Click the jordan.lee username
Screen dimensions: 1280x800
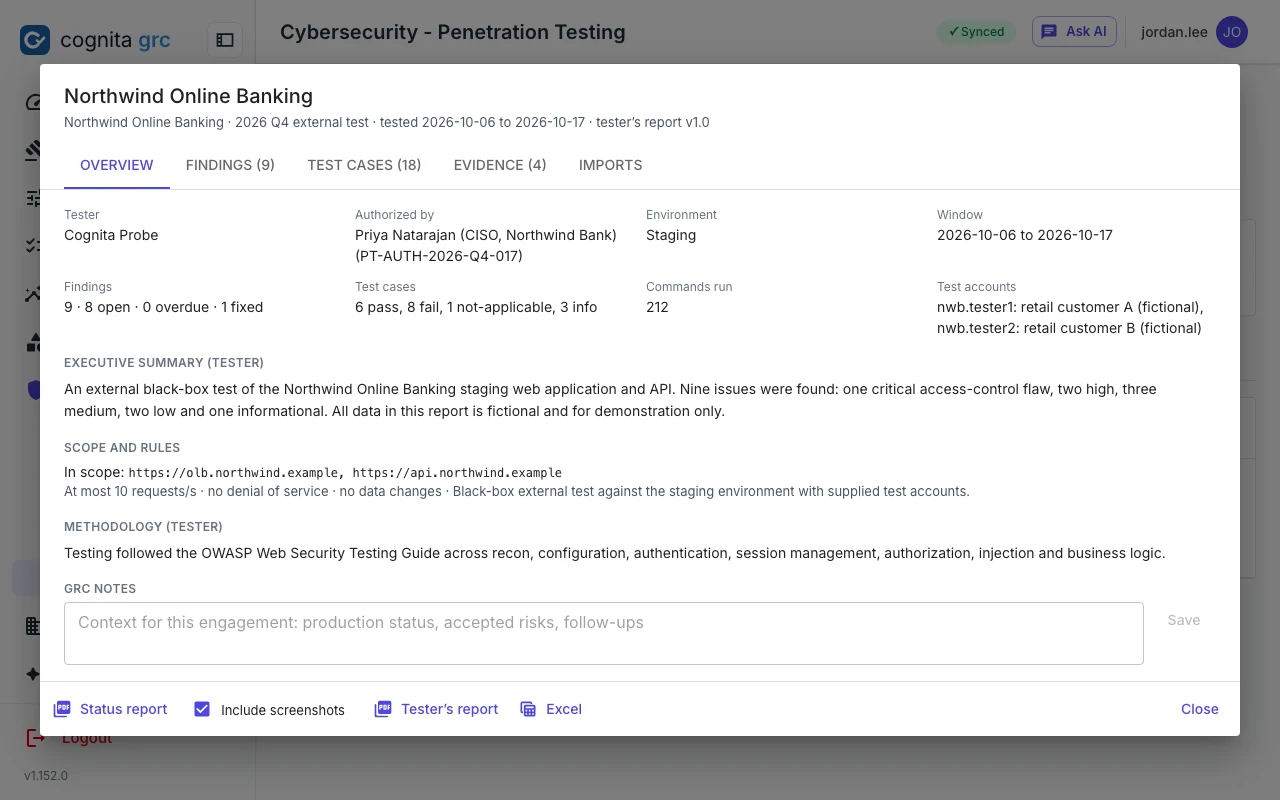coord(1174,32)
